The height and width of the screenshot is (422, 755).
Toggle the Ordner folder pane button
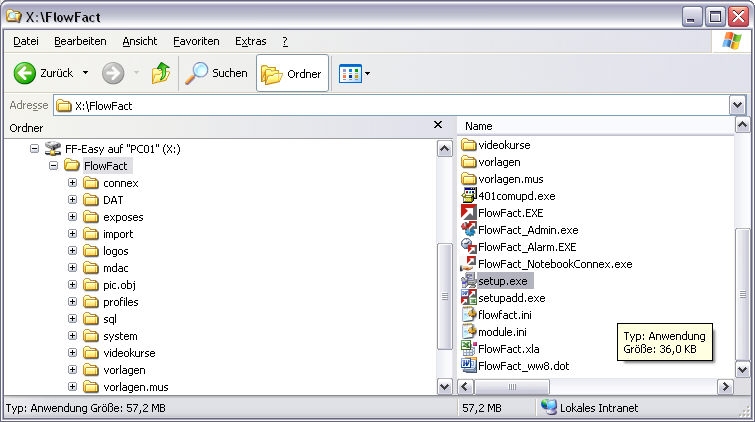[x=292, y=73]
